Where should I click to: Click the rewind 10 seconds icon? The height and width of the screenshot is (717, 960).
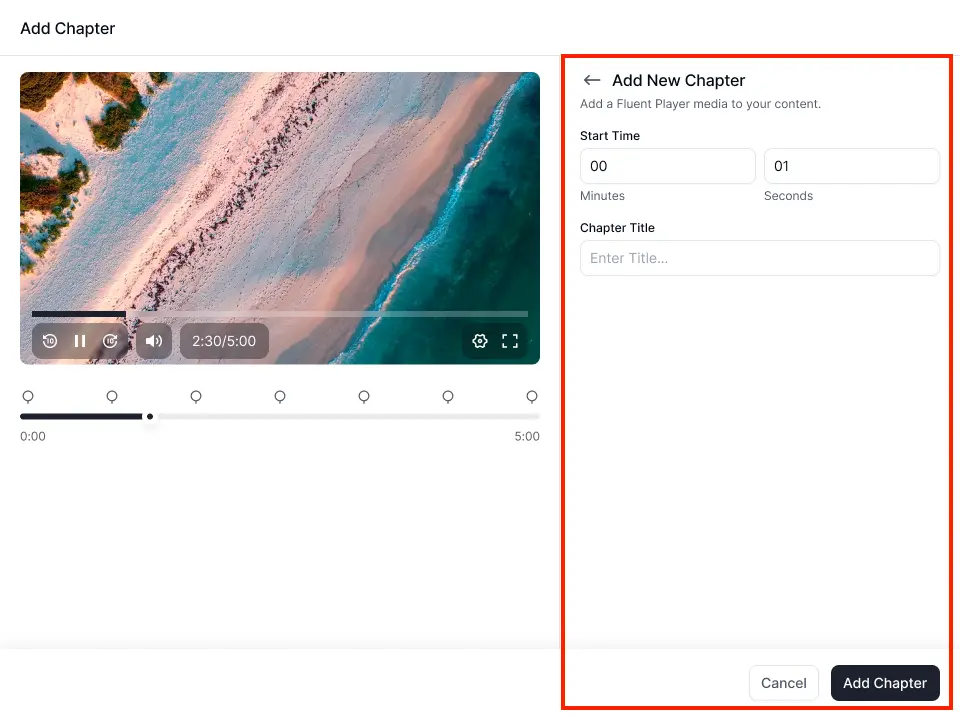(49, 341)
